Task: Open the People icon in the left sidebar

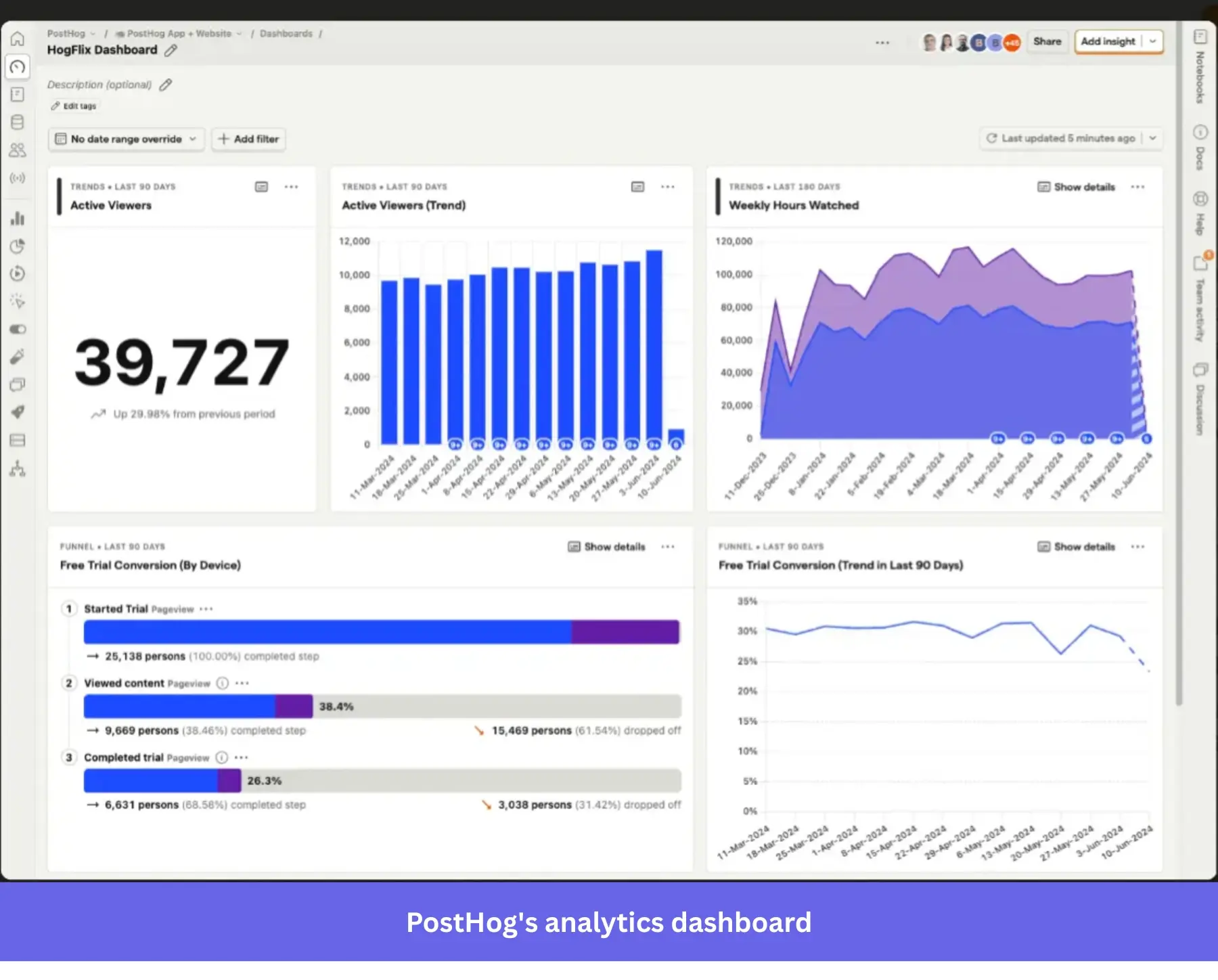Action: pos(18,150)
